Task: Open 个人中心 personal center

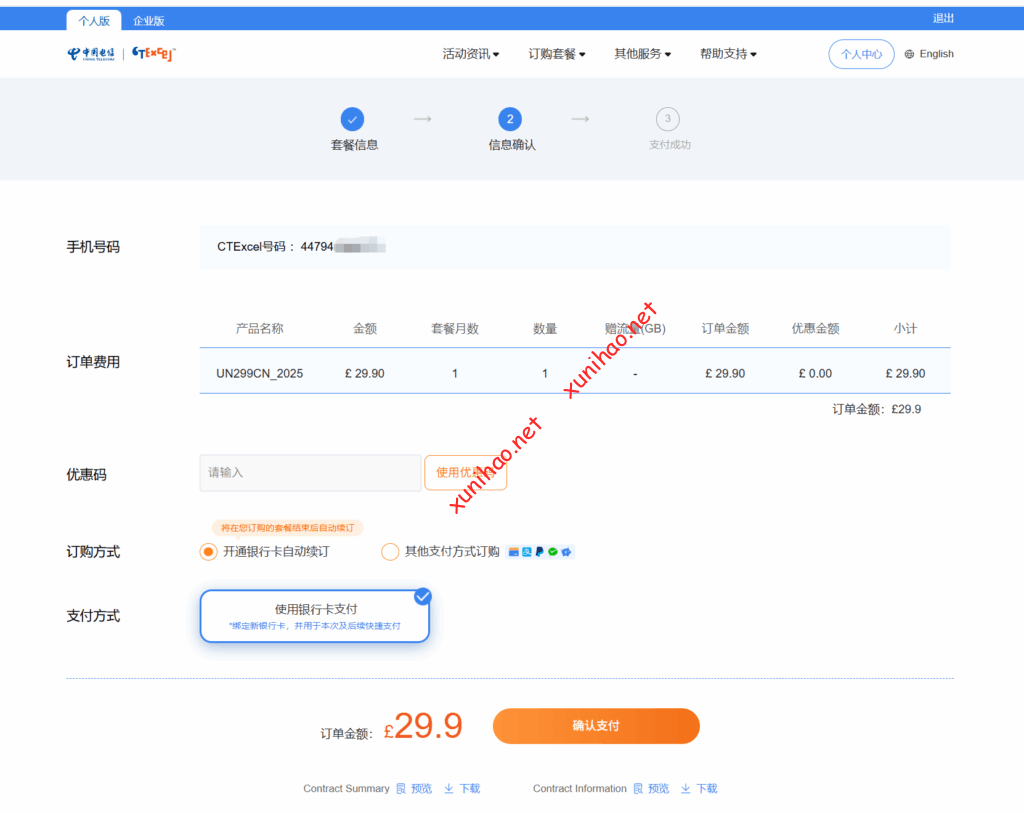Action: pyautogui.click(x=861, y=54)
